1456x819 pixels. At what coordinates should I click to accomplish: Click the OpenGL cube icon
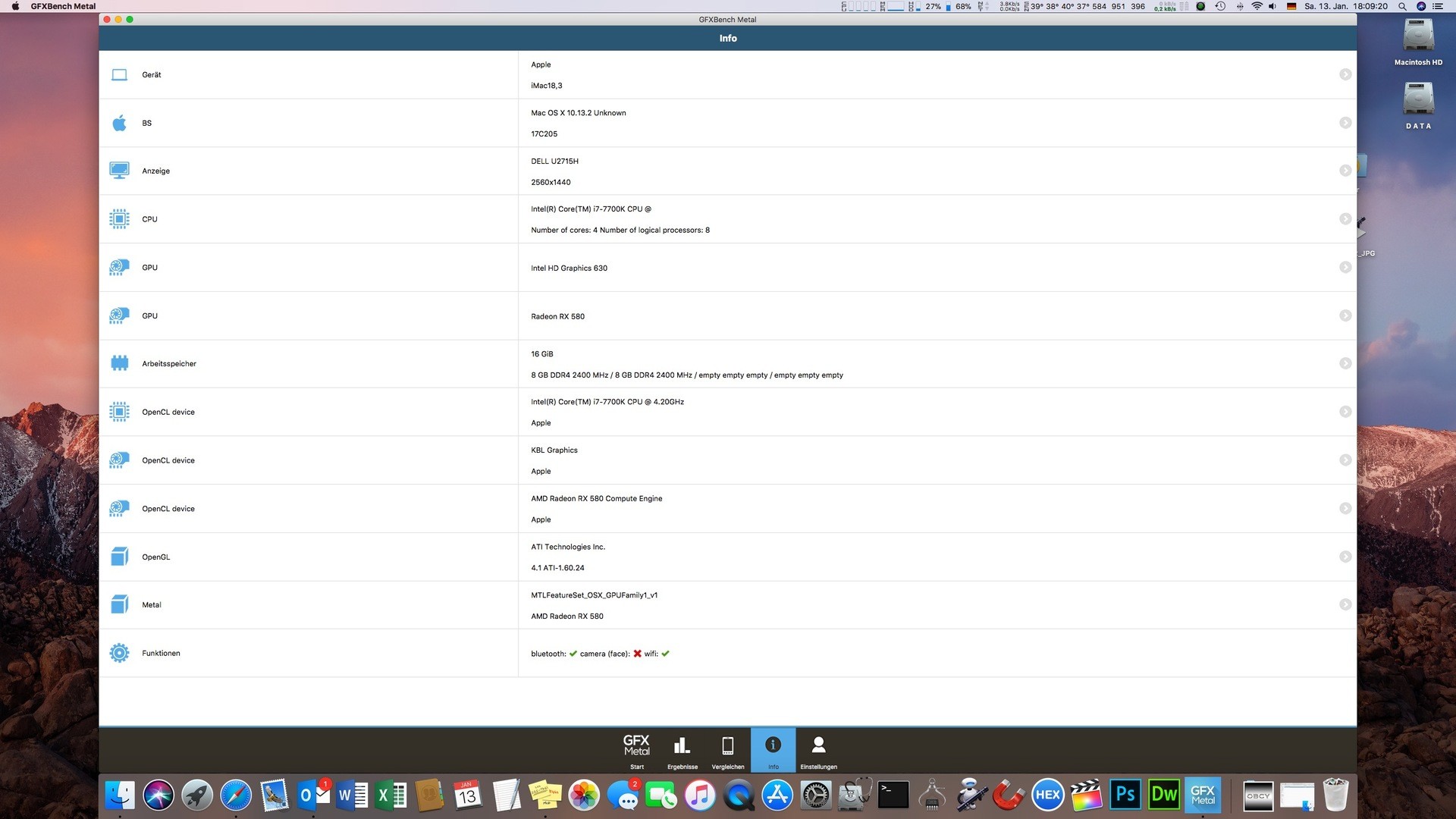(119, 557)
